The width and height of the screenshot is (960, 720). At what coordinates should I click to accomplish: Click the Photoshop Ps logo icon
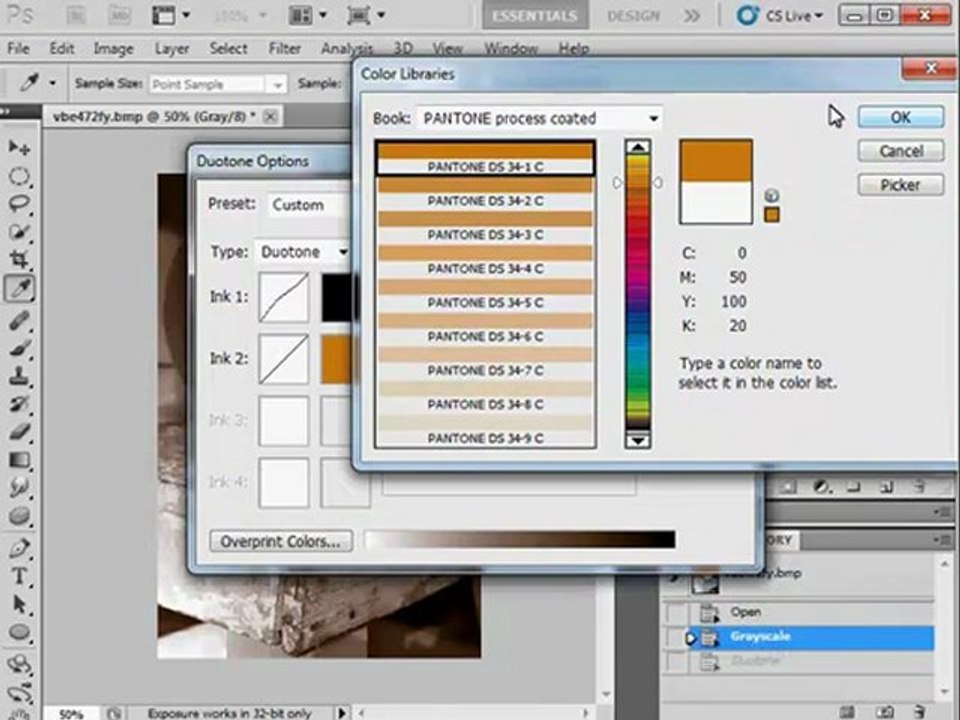[19, 15]
